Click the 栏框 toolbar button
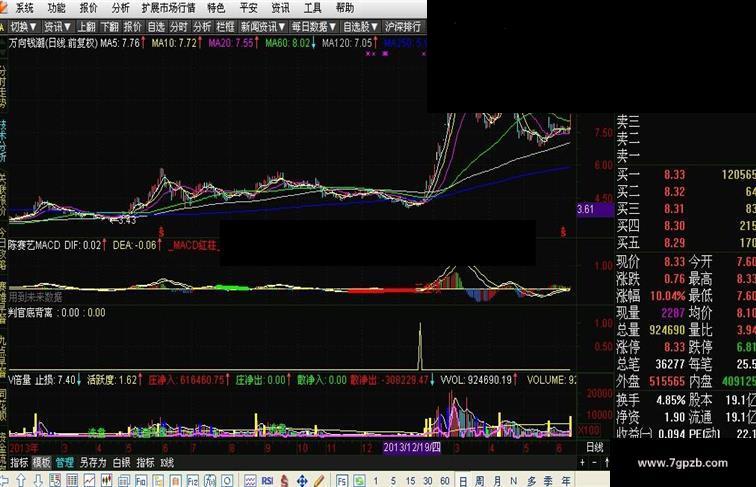 [225, 27]
